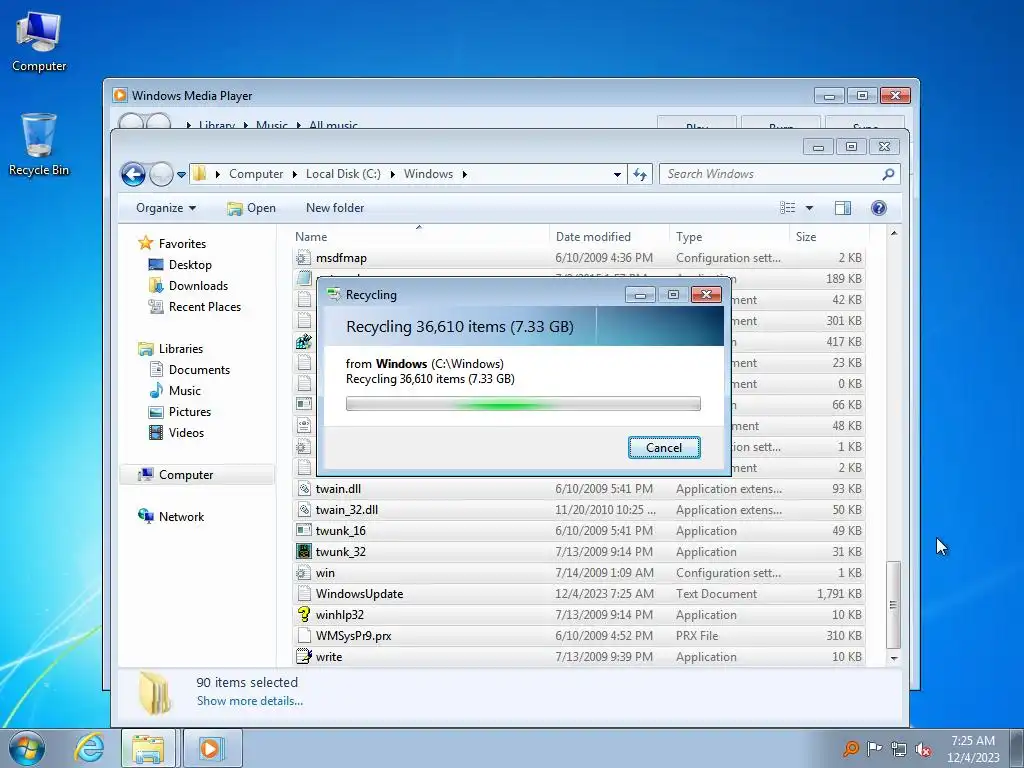Open the Videos library
The height and width of the screenshot is (768, 1024).
pos(186,432)
